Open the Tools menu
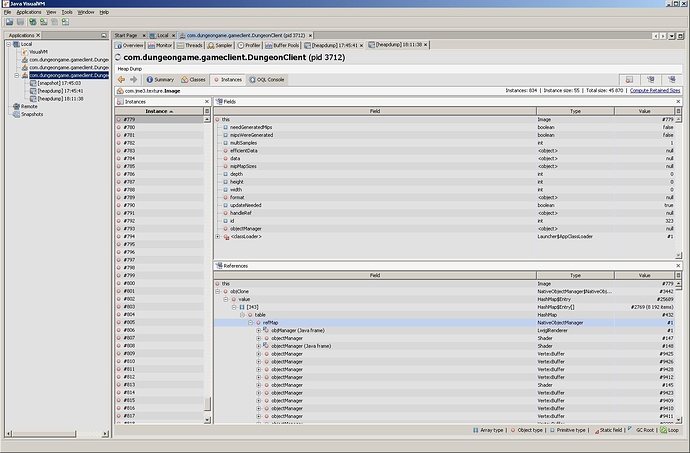 click(67, 12)
